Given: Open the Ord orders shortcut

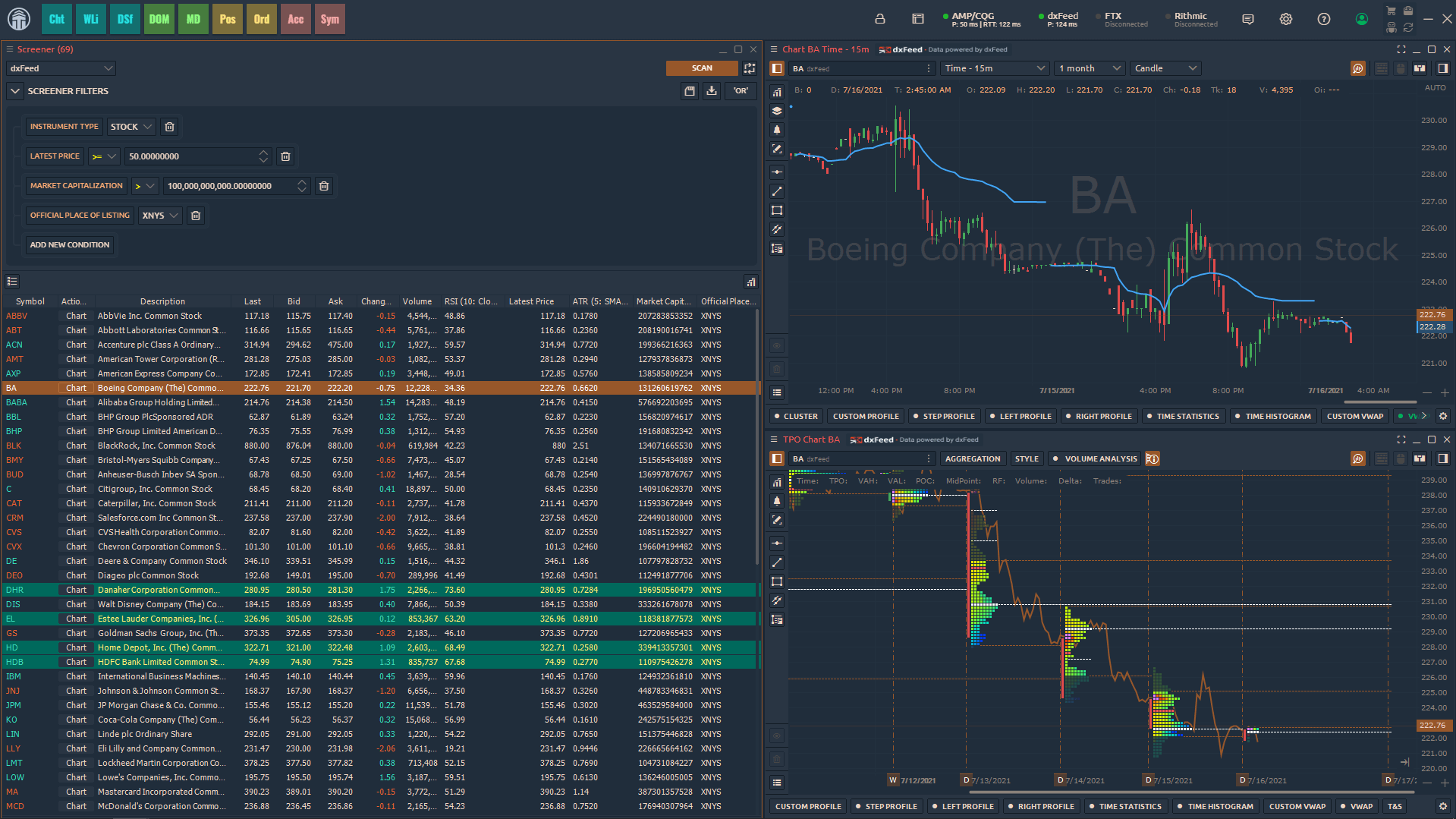Looking at the screenshot, I should point(262,19).
